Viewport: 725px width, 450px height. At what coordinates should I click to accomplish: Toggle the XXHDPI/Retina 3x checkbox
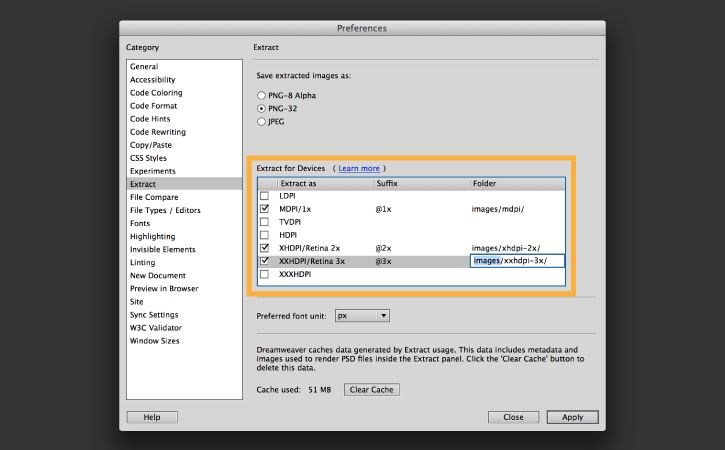tap(264, 261)
